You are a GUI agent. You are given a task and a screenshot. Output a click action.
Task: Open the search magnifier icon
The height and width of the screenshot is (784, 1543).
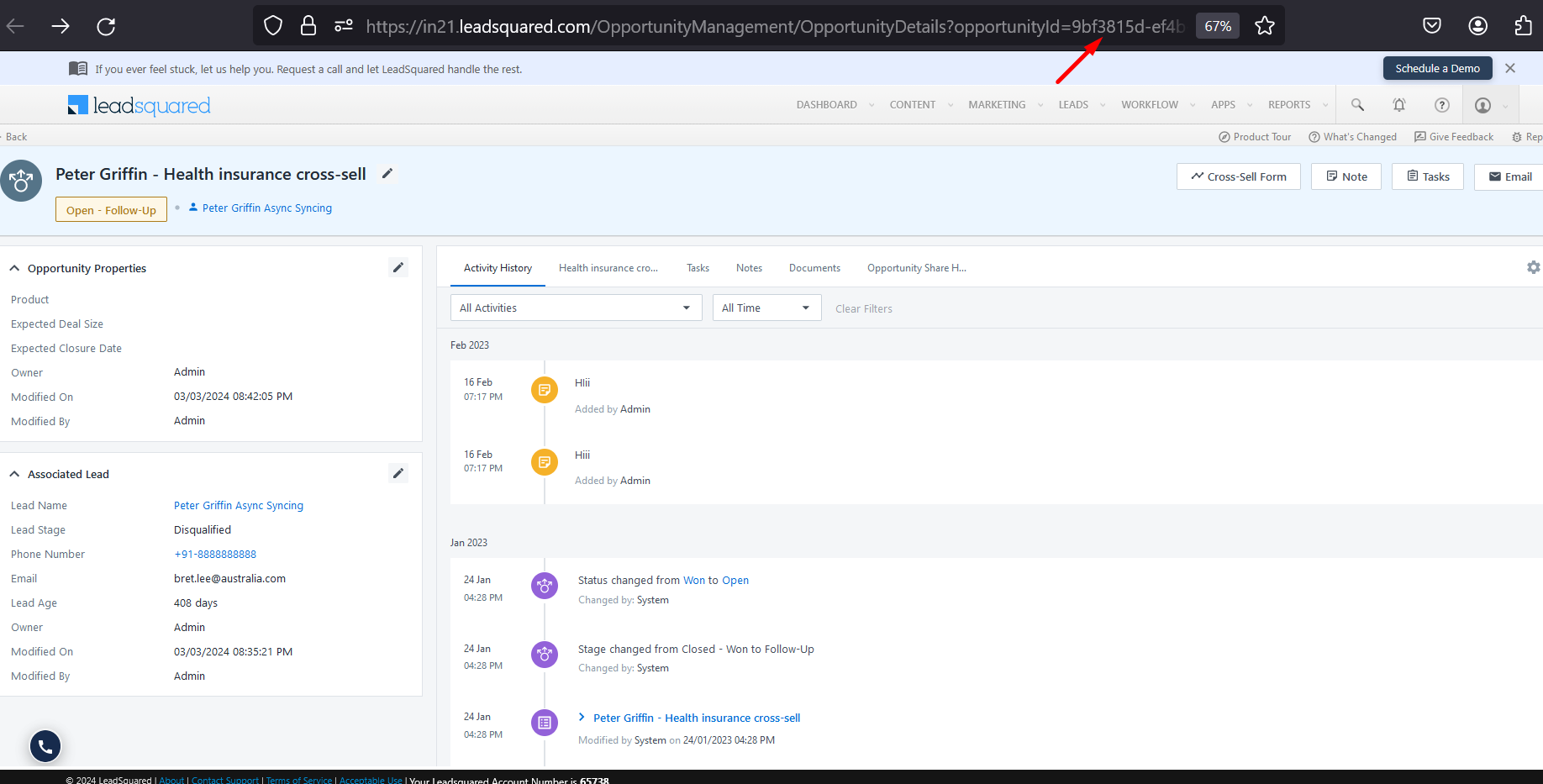(1357, 105)
